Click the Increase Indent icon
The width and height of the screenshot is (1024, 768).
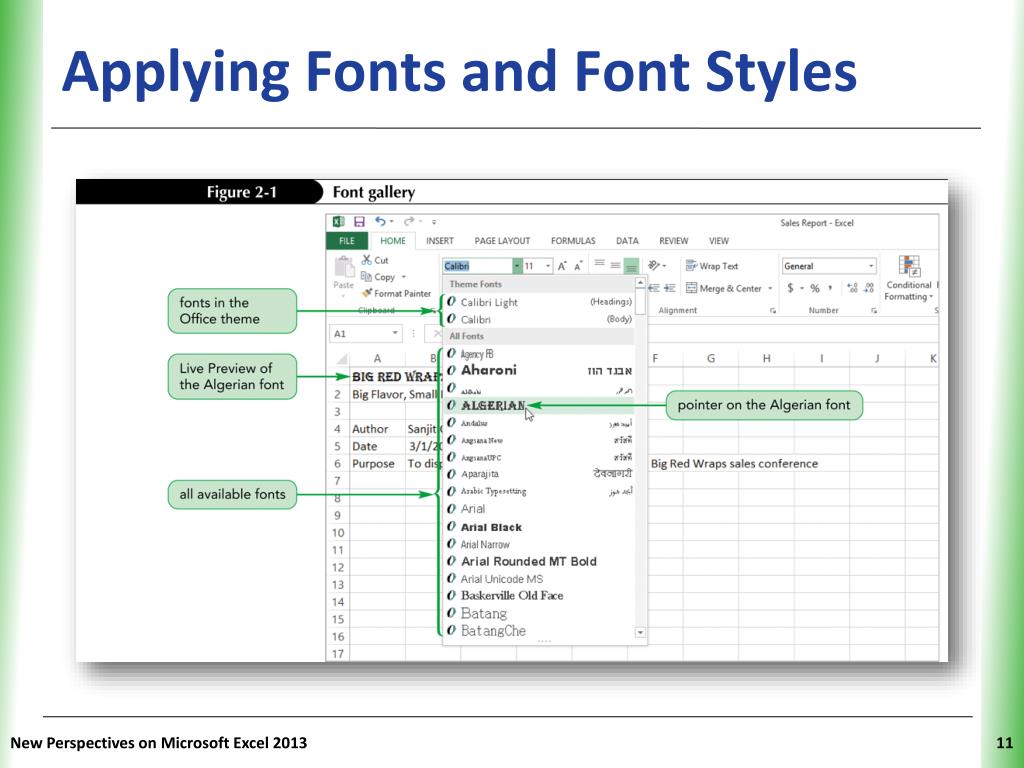(x=669, y=288)
